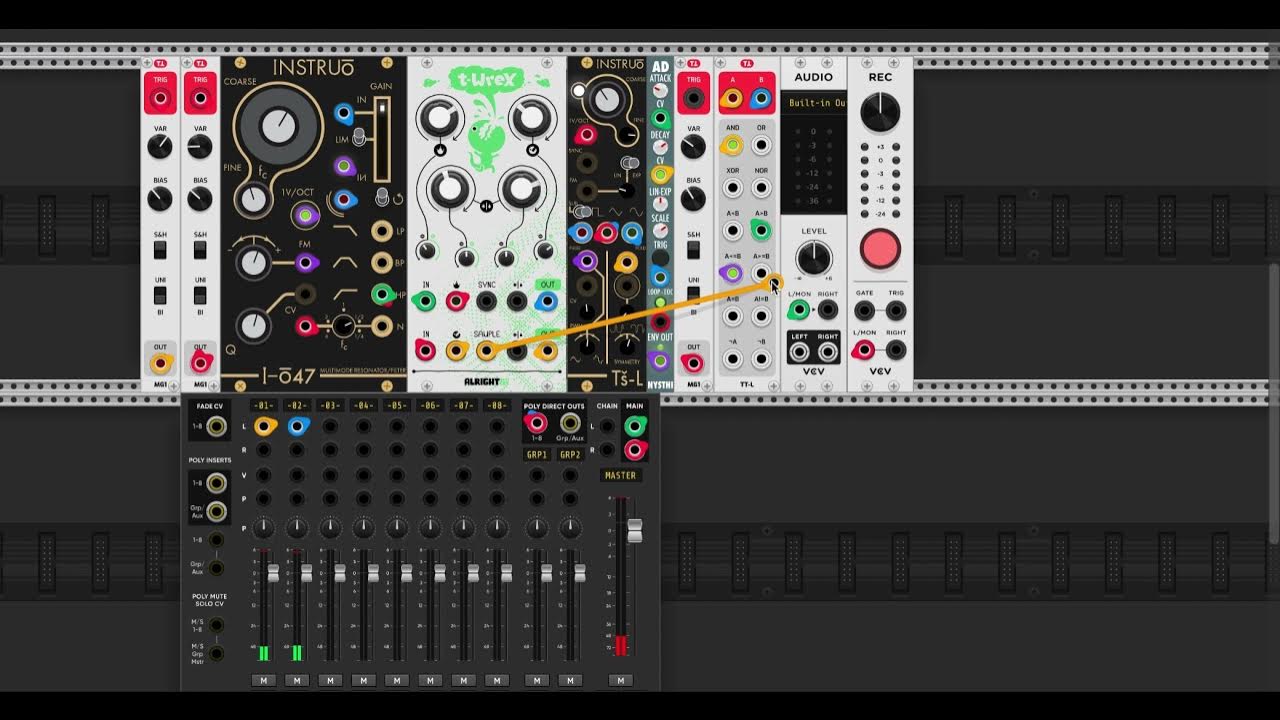
Task: Click the TRIG button on NYSTHI AD module
Action: pos(659,257)
